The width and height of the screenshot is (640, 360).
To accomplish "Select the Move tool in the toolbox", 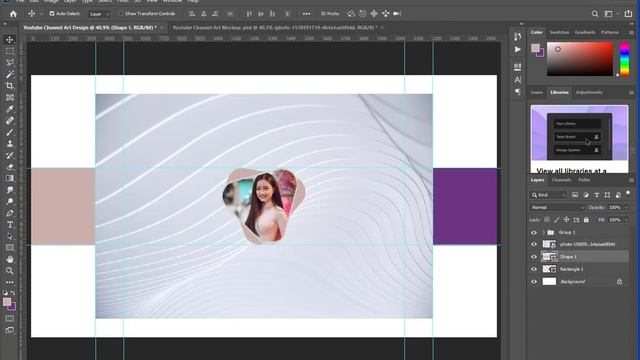I will (10, 40).
